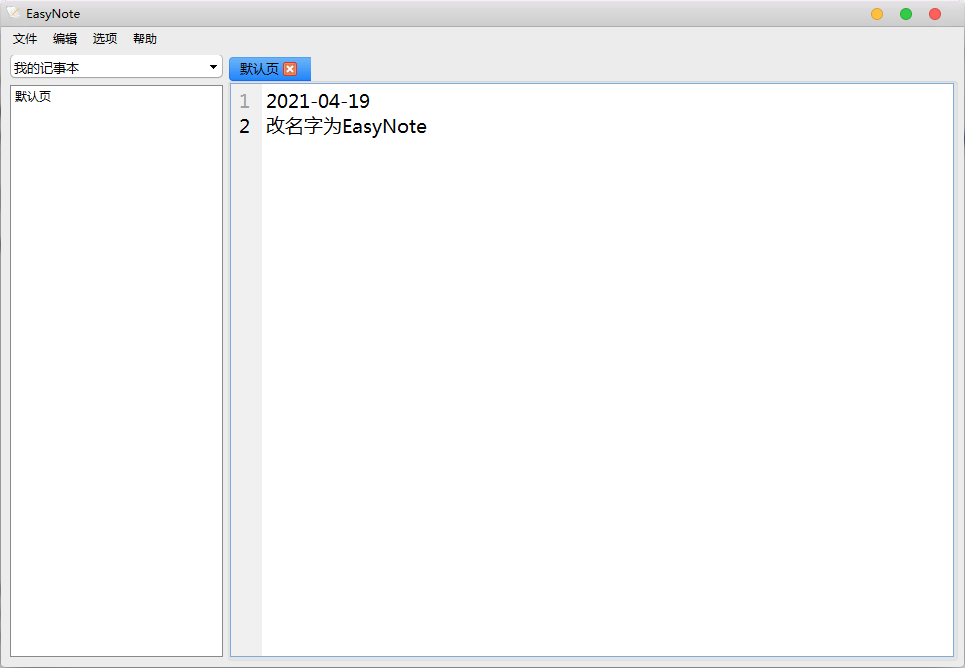The height and width of the screenshot is (668, 965).
Task: Expand the notebook dropdown arrow
Action: (213, 67)
